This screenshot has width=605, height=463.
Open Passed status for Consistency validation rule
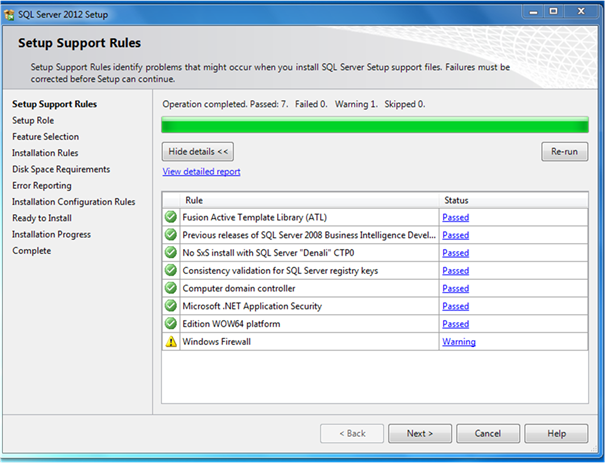click(x=456, y=271)
